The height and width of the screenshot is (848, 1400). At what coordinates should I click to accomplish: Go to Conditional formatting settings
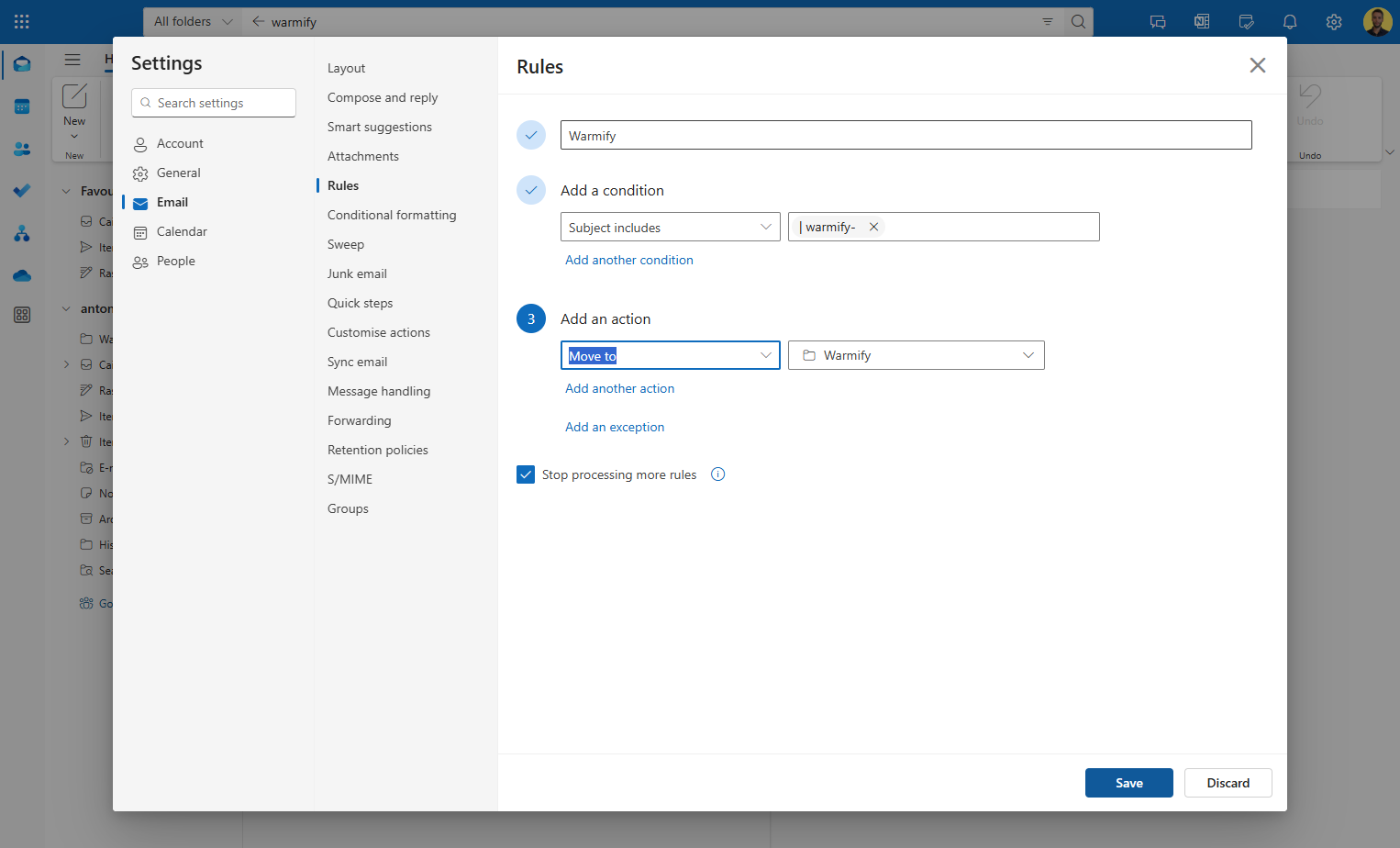point(392,215)
